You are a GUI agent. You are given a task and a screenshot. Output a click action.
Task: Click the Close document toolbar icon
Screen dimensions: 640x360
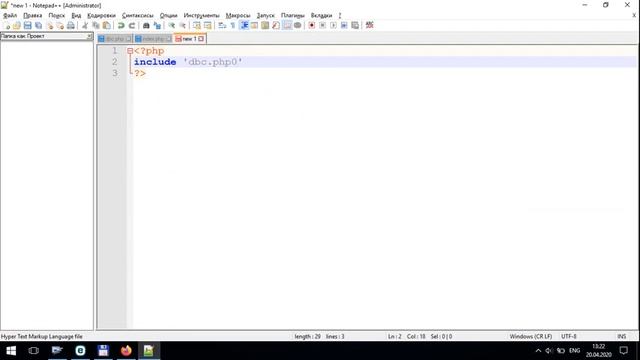click(49, 25)
